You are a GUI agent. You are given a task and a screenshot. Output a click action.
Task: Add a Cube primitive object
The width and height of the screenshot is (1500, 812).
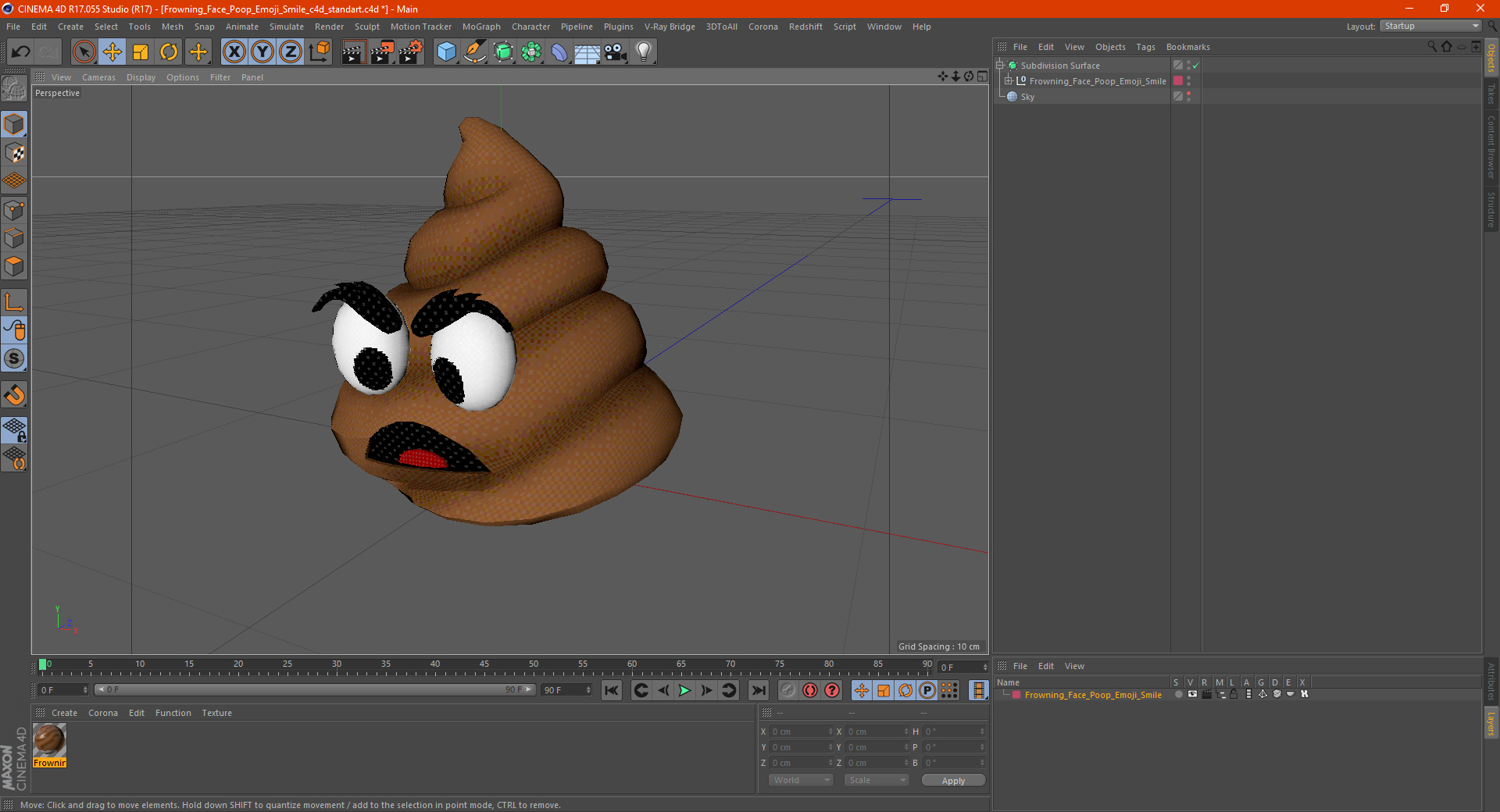pos(446,52)
